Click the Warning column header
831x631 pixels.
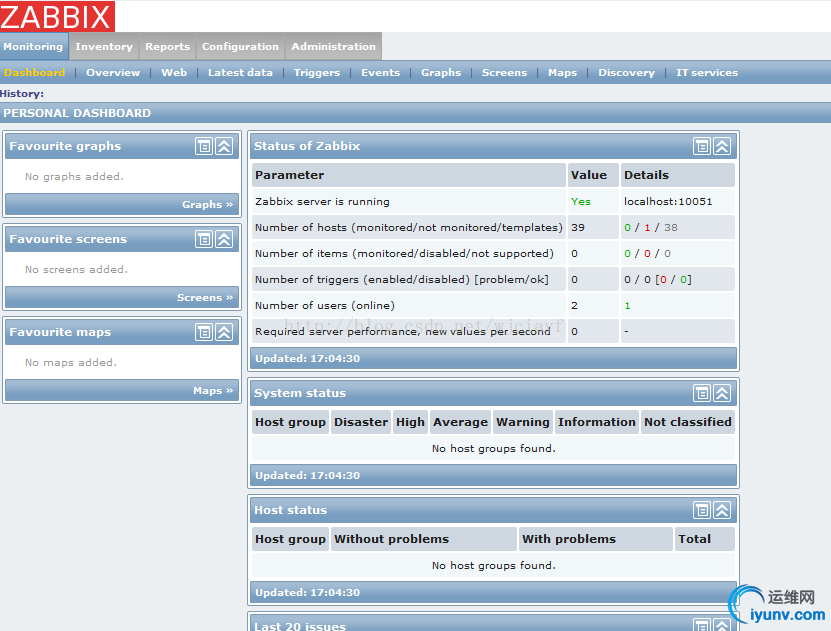(x=523, y=422)
